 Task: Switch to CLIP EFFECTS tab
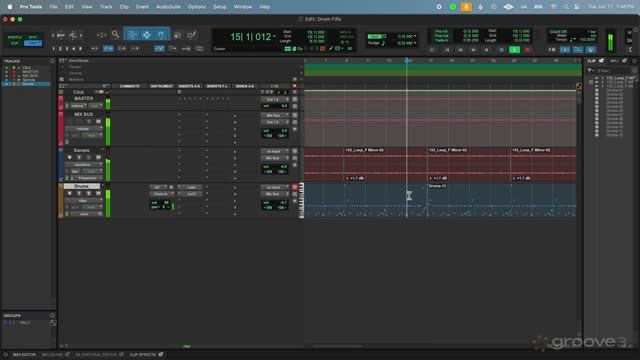click(x=142, y=355)
